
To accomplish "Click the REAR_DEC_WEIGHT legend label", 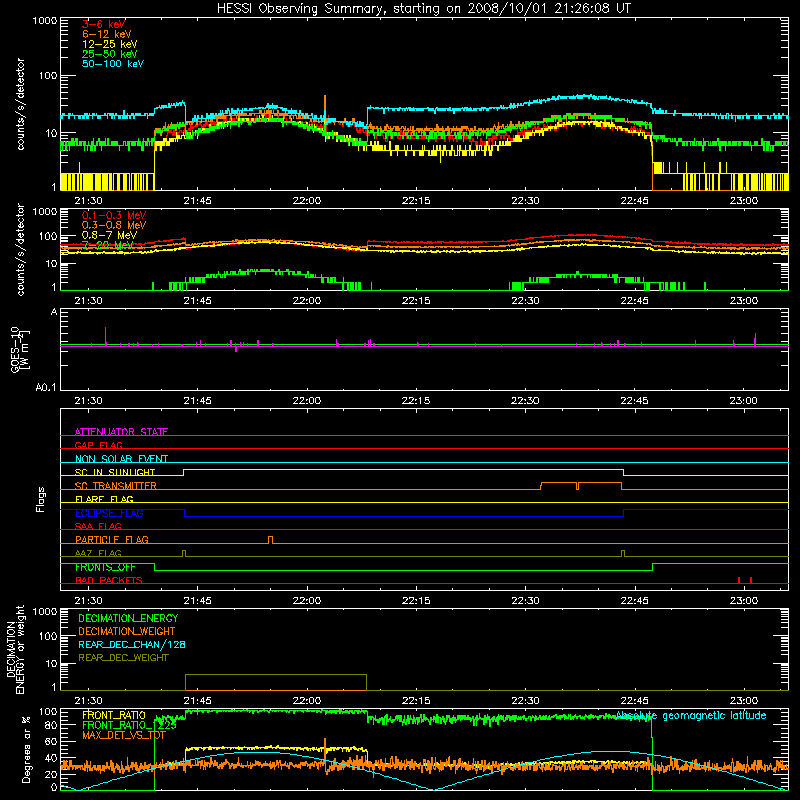I will [x=123, y=658].
